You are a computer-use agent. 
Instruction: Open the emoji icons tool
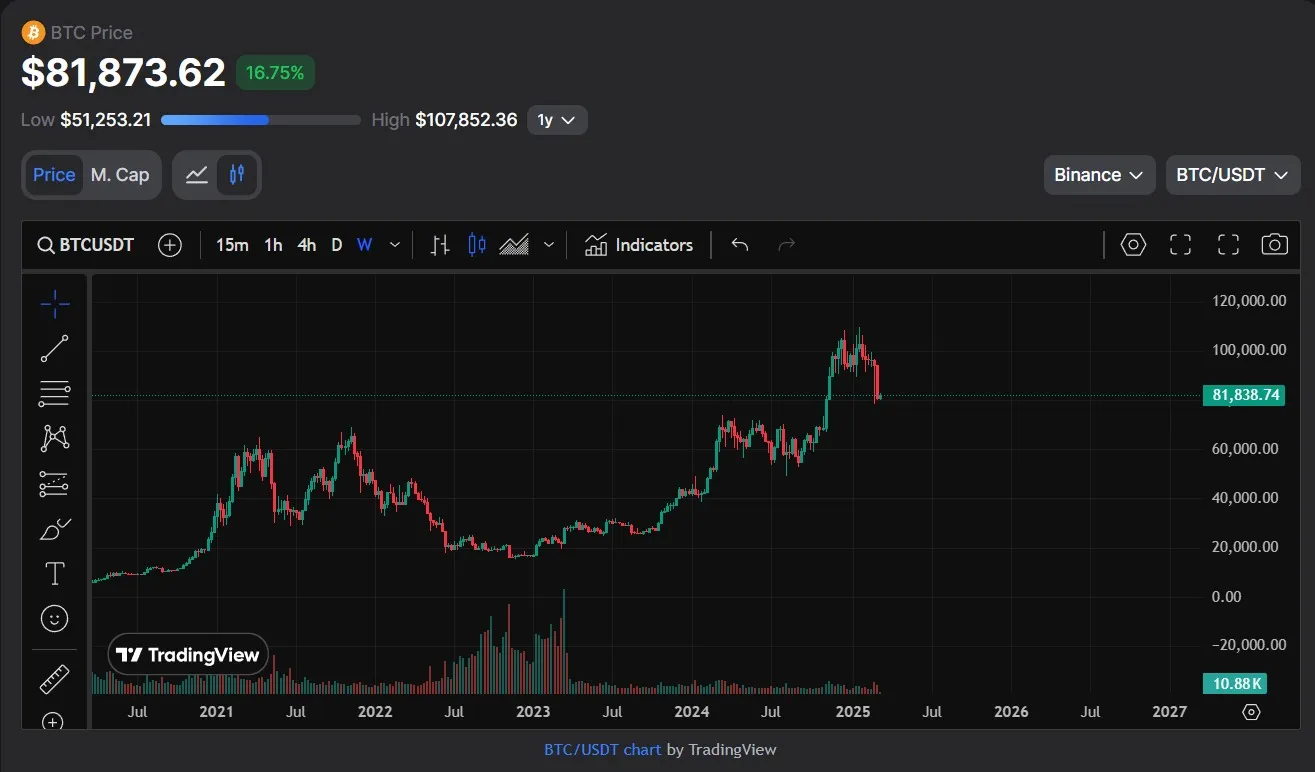[x=54, y=619]
